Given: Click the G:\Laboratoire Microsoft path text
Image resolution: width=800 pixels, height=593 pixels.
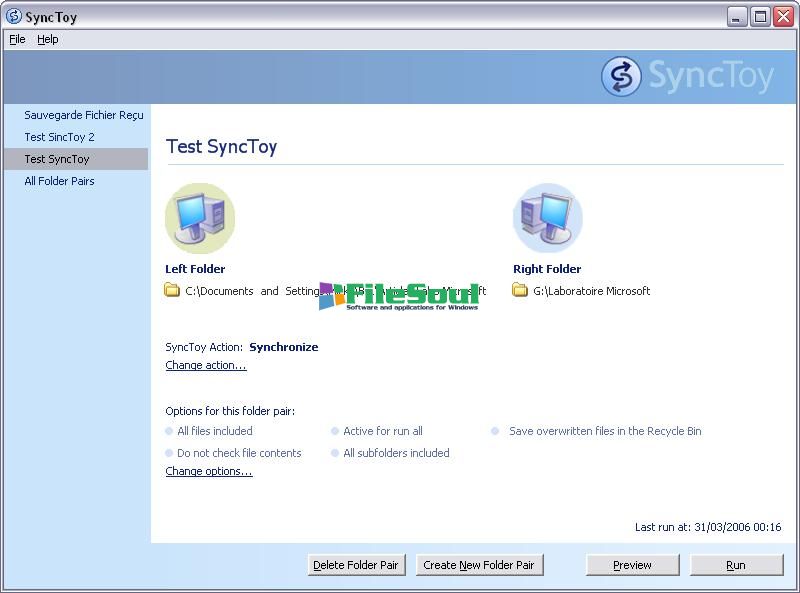Looking at the screenshot, I should 591,291.
